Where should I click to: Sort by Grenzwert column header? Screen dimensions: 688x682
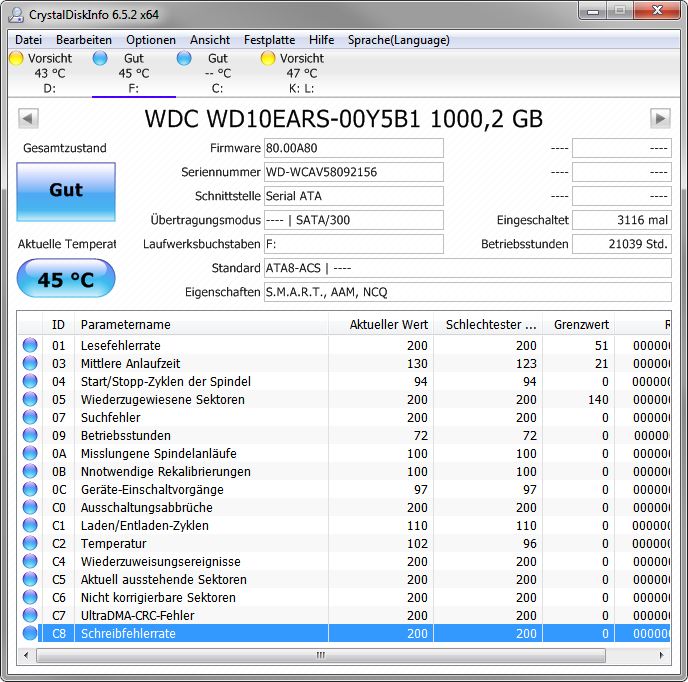[x=579, y=325]
